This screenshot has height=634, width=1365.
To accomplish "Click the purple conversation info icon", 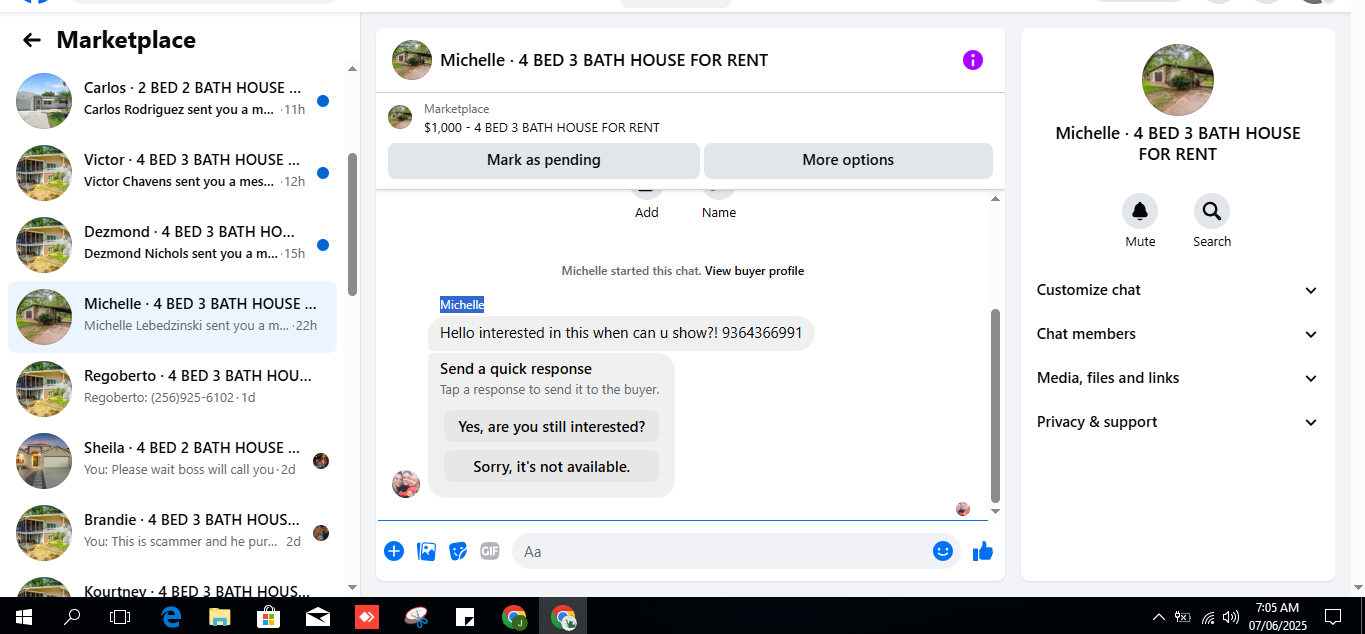I will pyautogui.click(x=973, y=60).
